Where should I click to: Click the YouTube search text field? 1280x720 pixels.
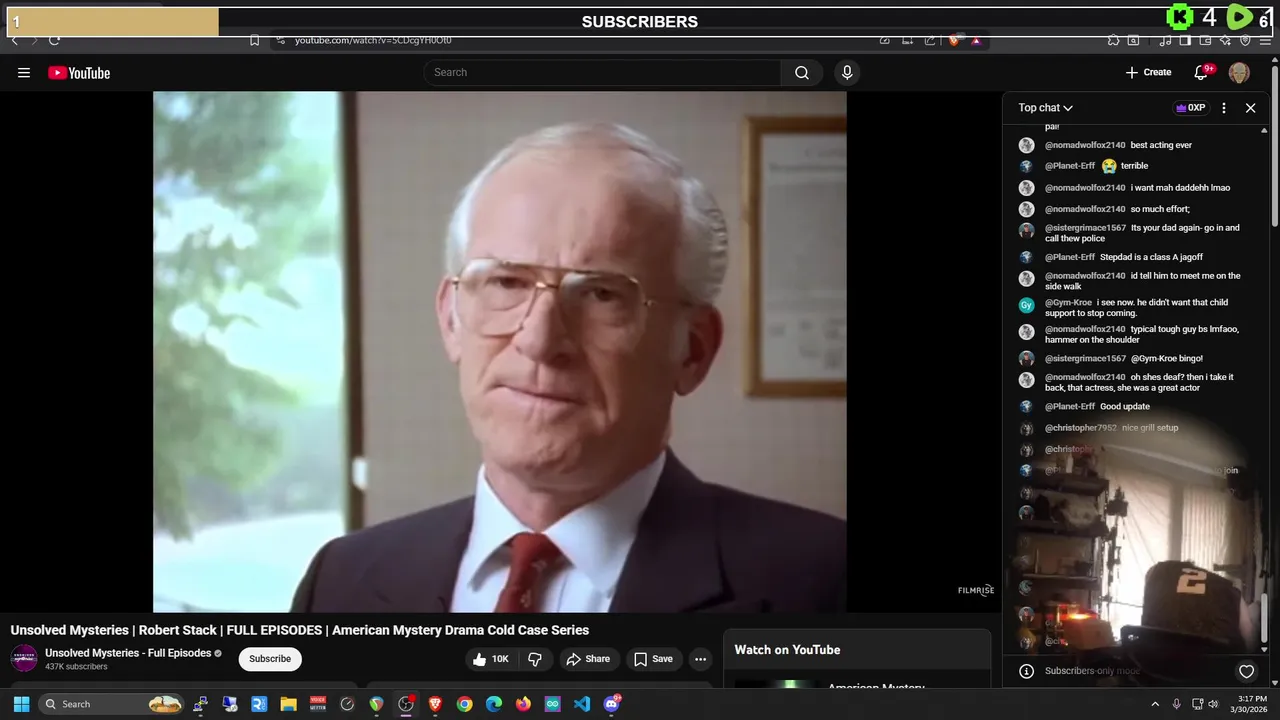[603, 72]
